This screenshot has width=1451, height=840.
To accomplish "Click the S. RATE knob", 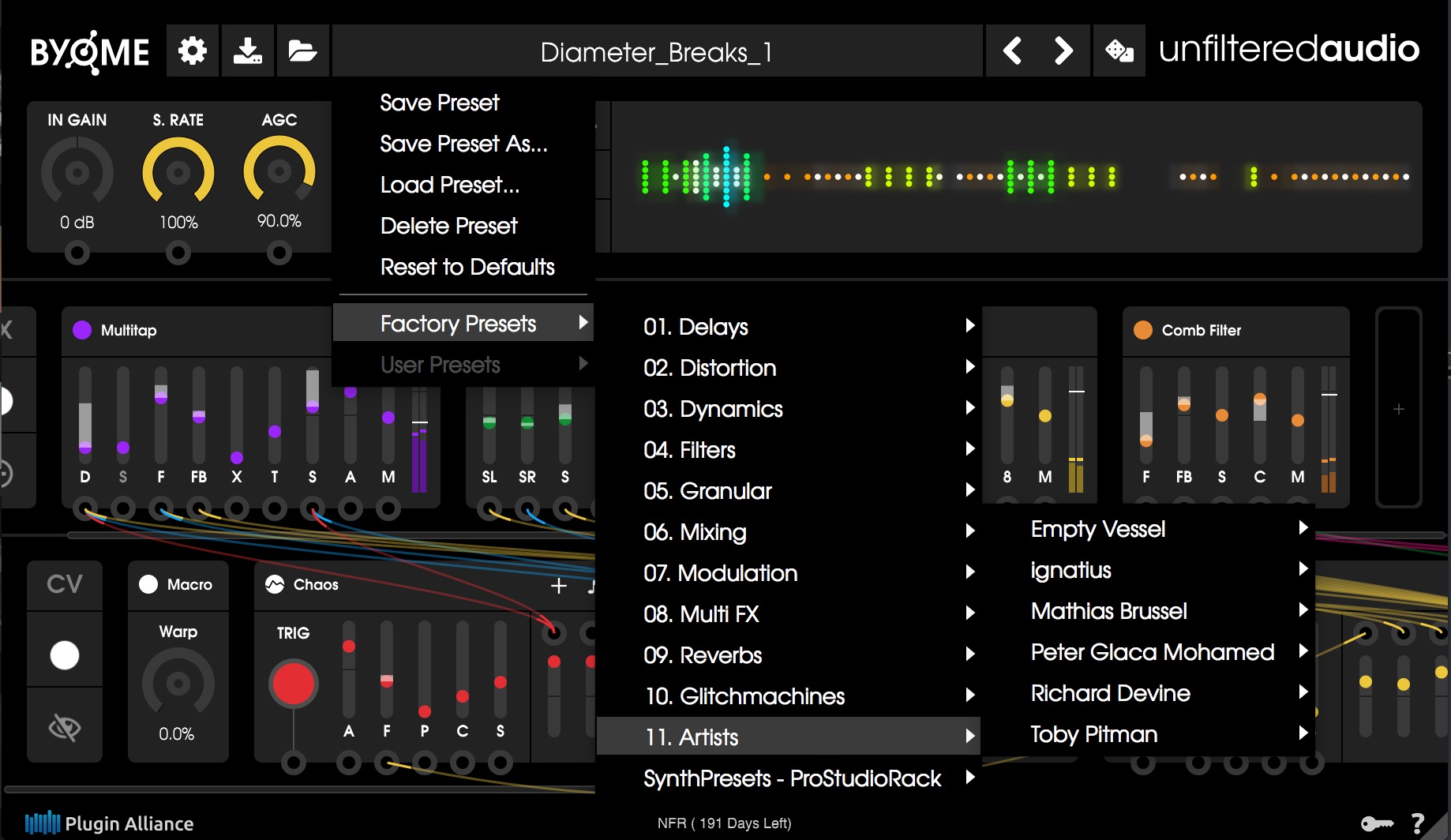I will (178, 171).
